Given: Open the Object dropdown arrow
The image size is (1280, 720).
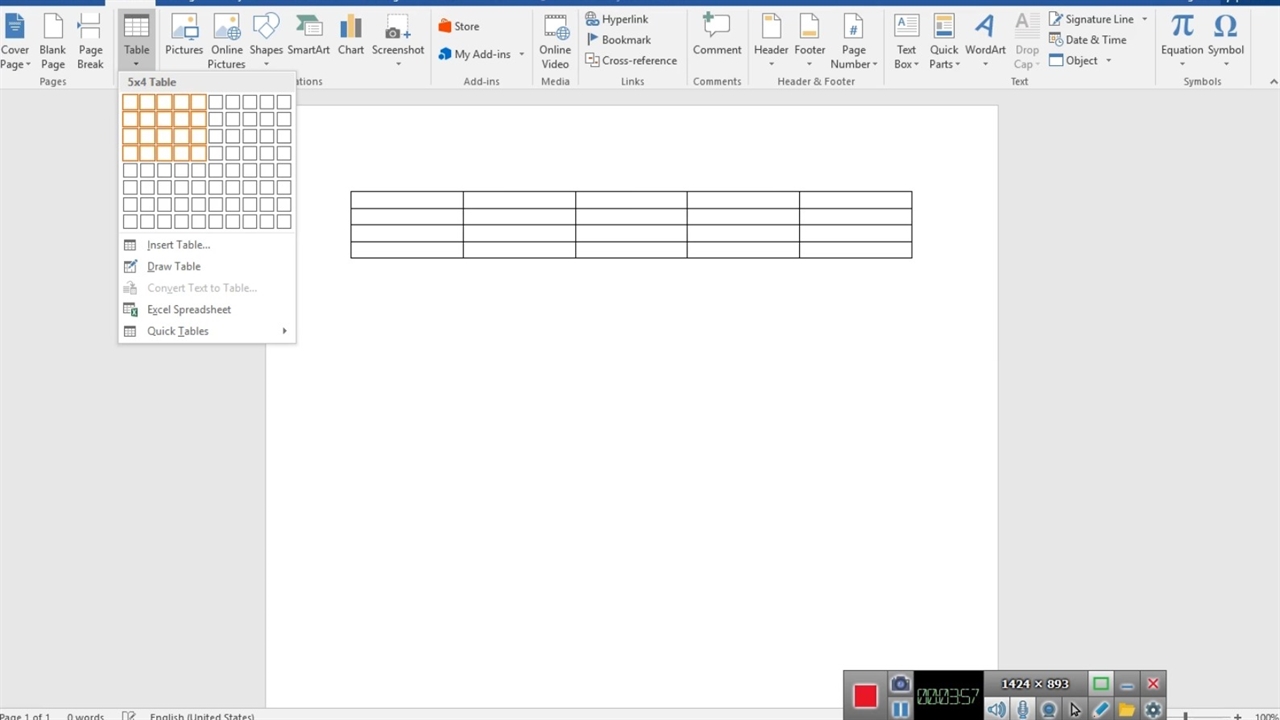Looking at the screenshot, I should click(1108, 61).
